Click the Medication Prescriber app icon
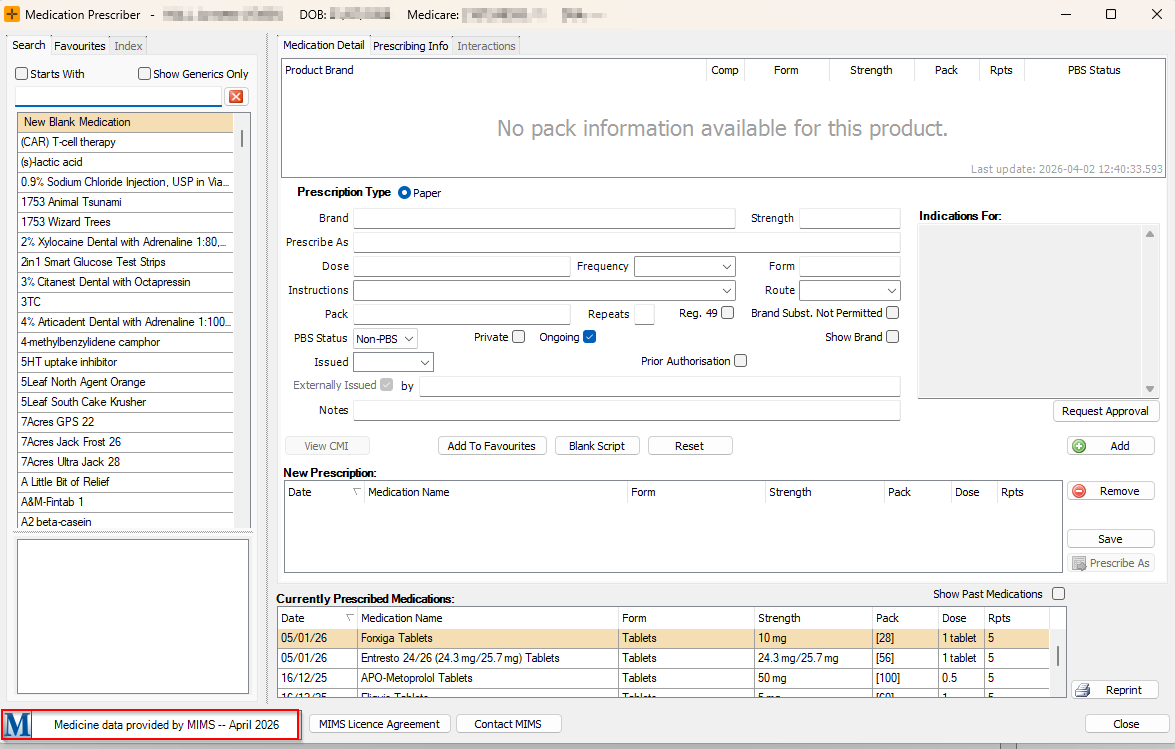Viewport: 1175px width, 749px height. pos(12,15)
